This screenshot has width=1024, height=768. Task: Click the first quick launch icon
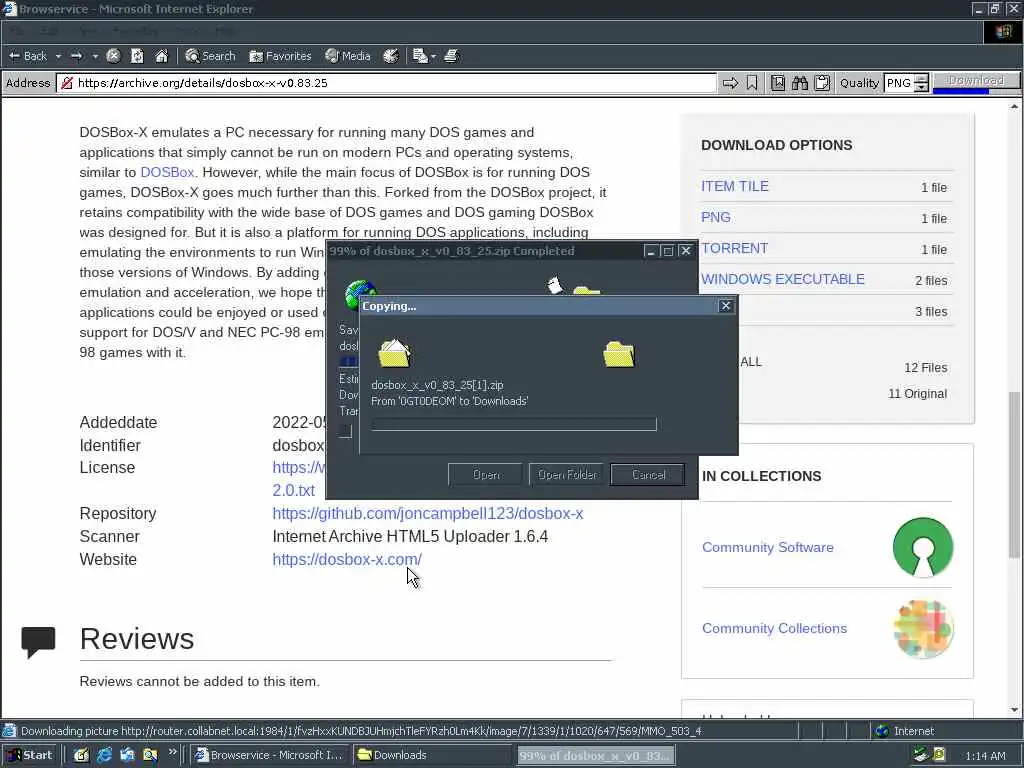click(81, 755)
